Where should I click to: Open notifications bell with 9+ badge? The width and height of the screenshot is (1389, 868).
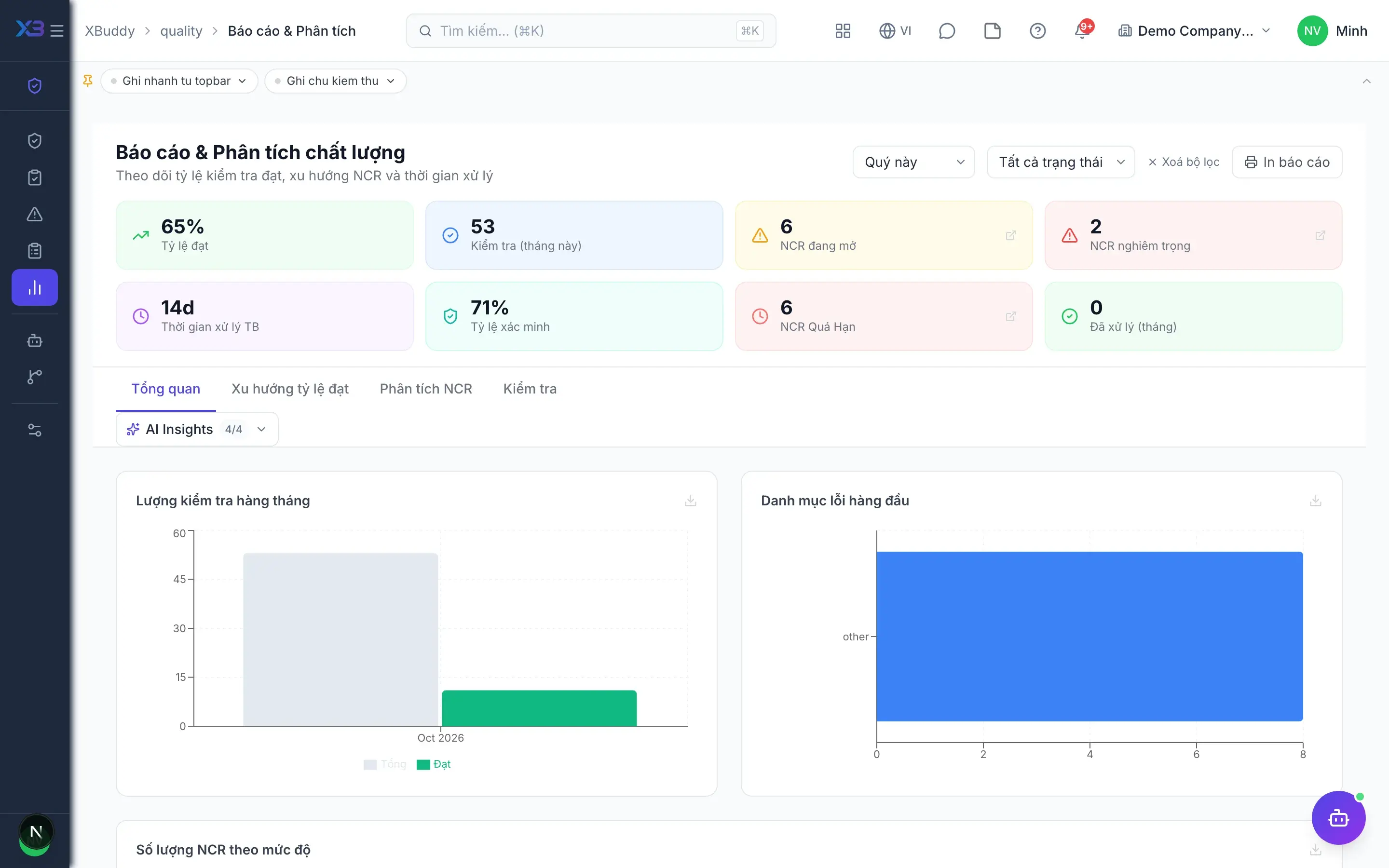tap(1083, 30)
